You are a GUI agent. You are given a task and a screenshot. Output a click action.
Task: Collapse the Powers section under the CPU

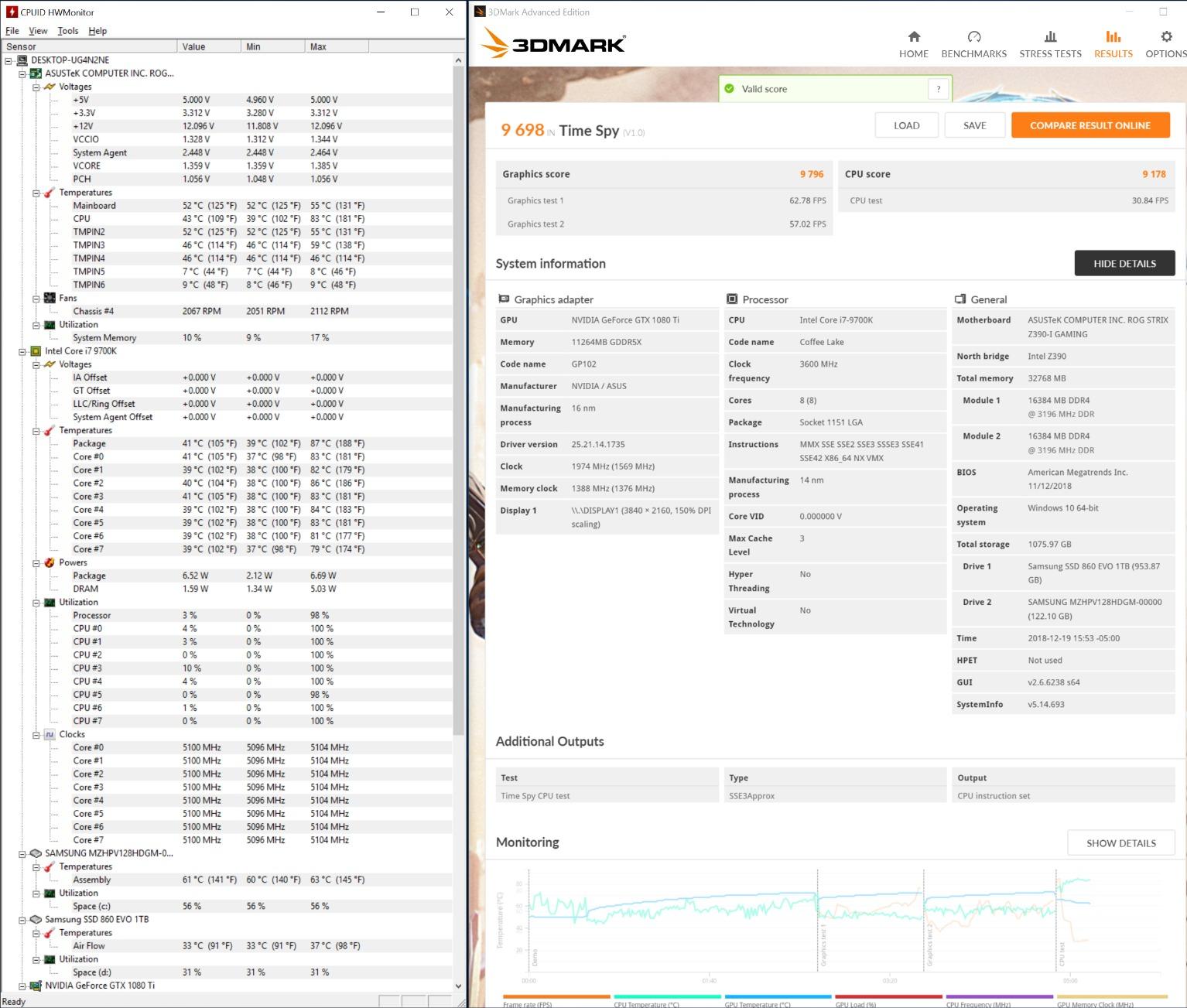35,562
